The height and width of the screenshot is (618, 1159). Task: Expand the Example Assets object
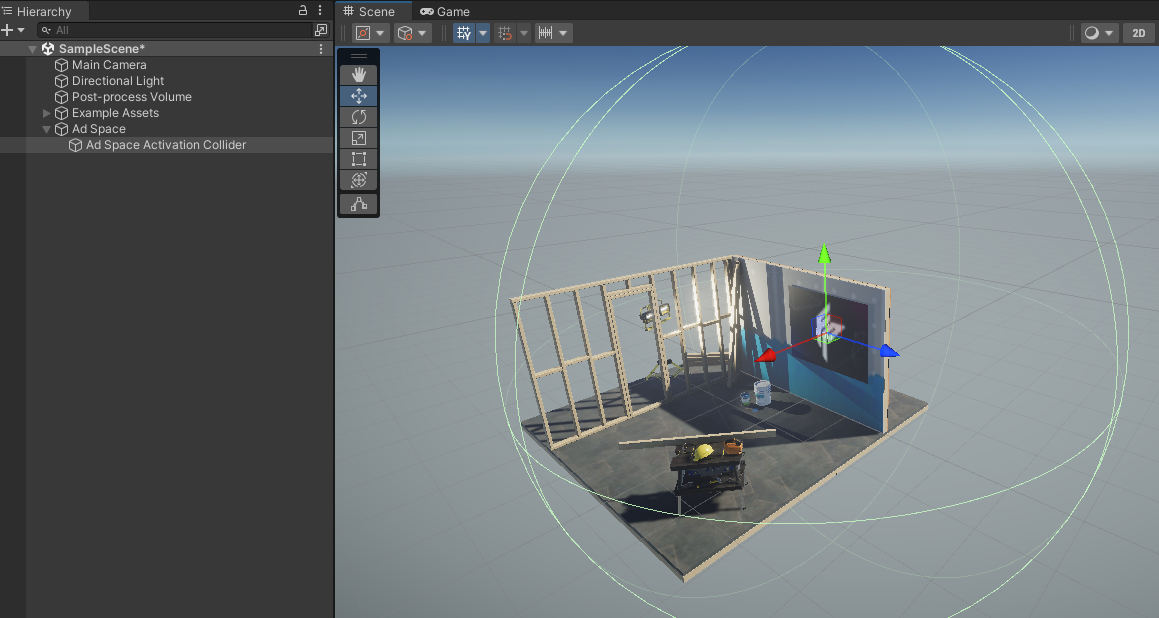point(47,113)
